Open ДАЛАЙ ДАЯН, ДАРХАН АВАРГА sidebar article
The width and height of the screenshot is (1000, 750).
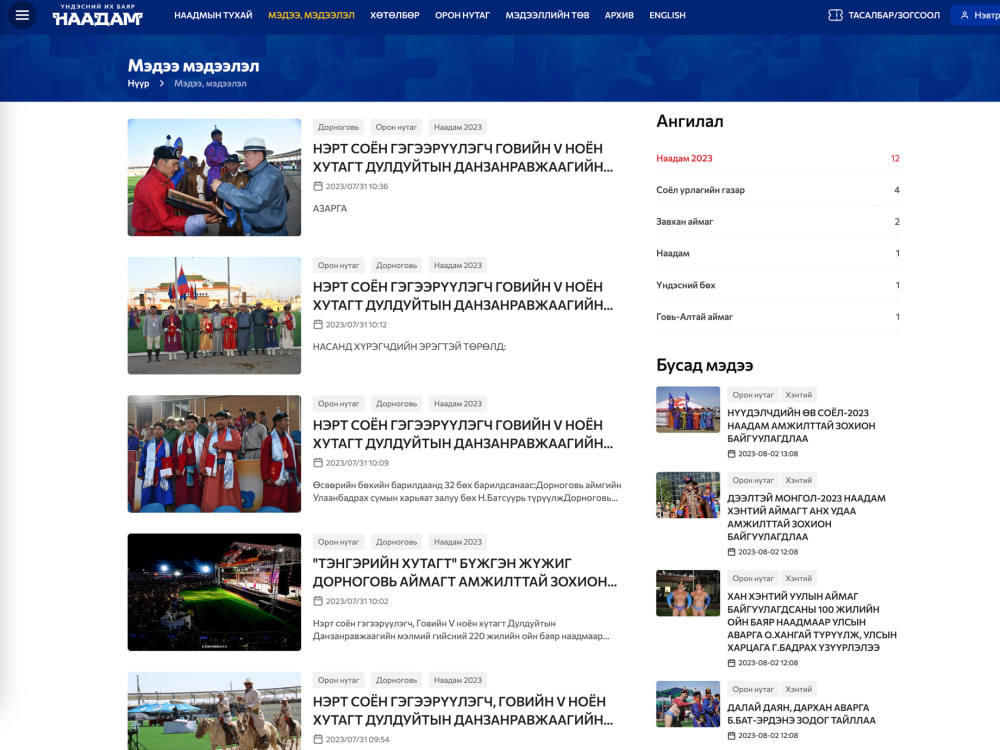click(x=802, y=714)
